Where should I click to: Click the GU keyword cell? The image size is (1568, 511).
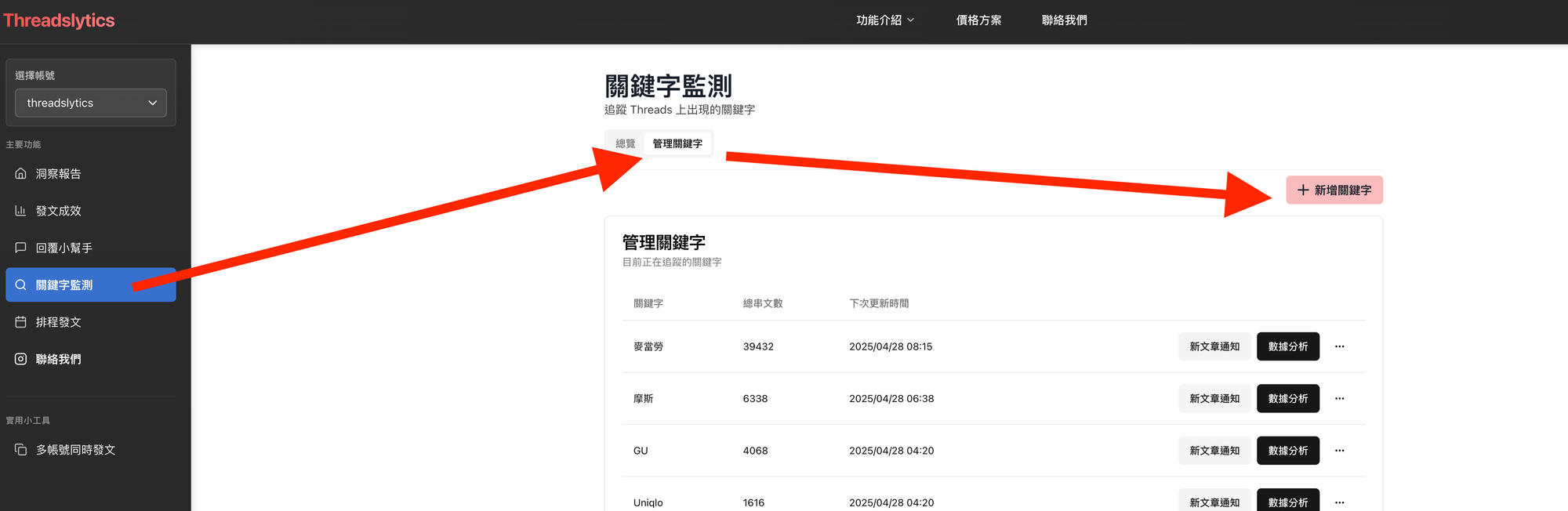[x=641, y=451]
